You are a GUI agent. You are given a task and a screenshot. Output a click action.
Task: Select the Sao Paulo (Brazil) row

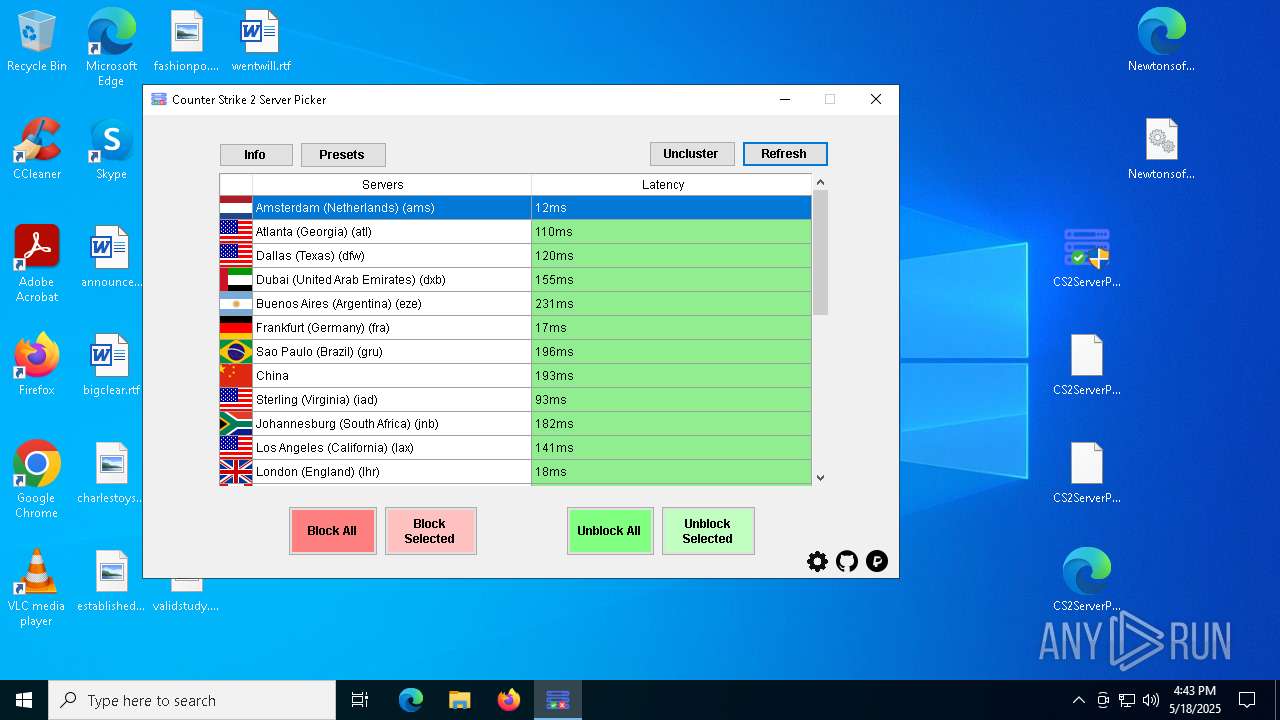coord(516,352)
